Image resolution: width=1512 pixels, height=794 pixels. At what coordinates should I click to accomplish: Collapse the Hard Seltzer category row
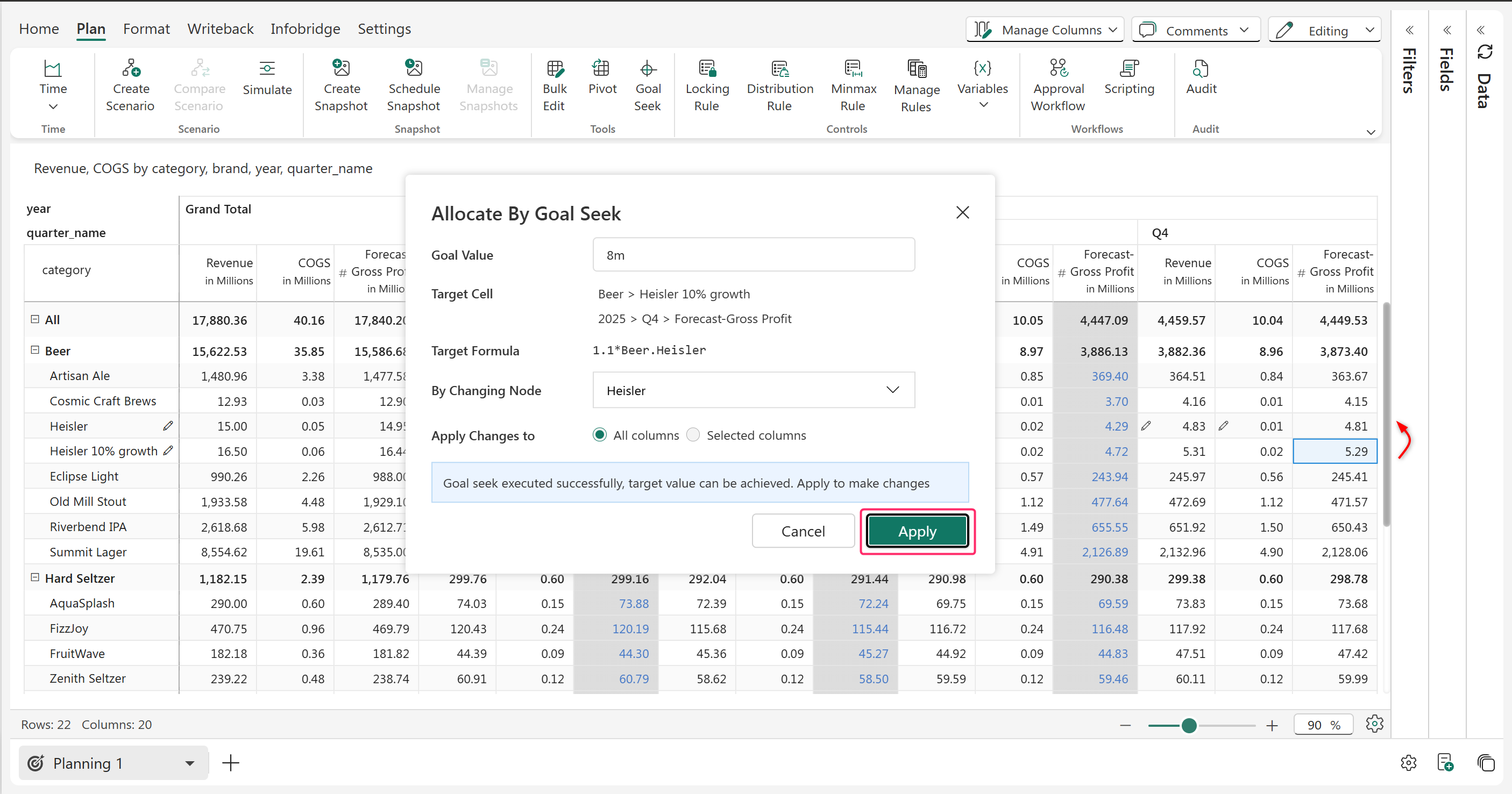[x=35, y=577]
